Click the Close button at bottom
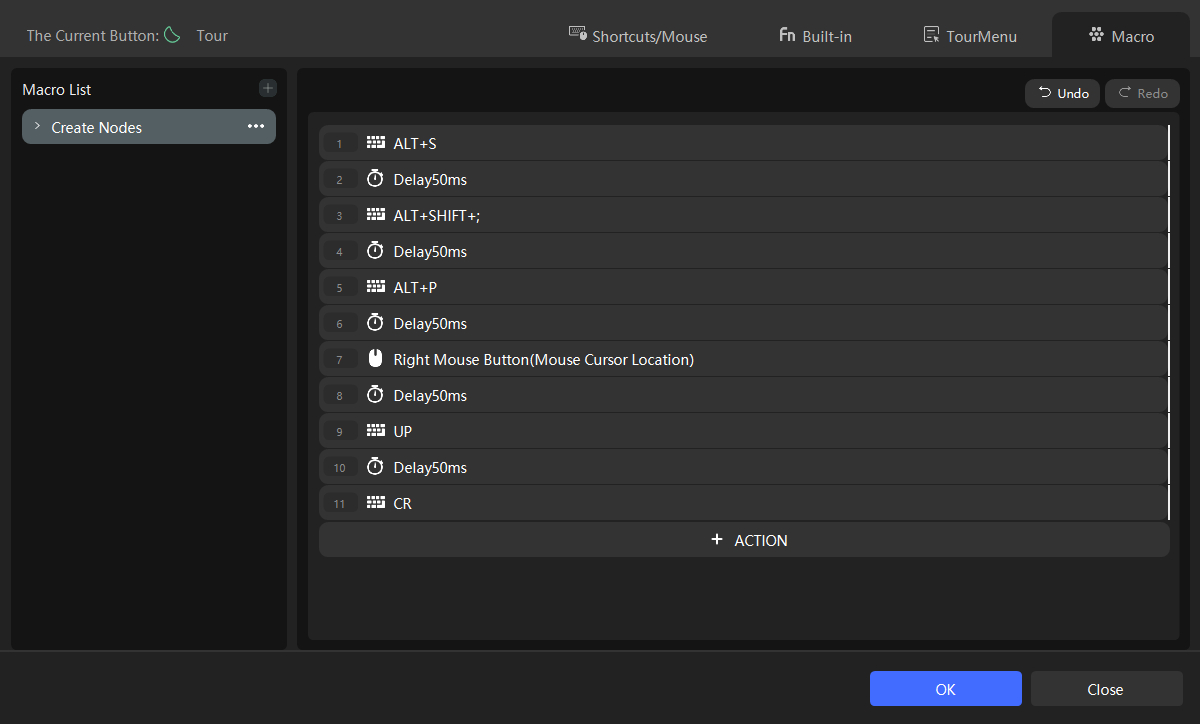1200x724 pixels. [1106, 689]
